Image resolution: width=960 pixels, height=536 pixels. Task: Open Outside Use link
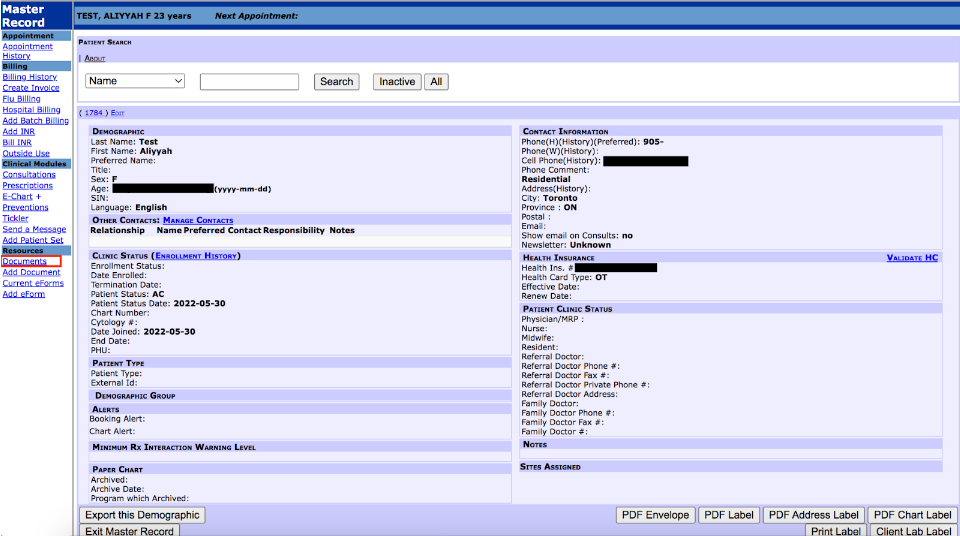(26, 153)
